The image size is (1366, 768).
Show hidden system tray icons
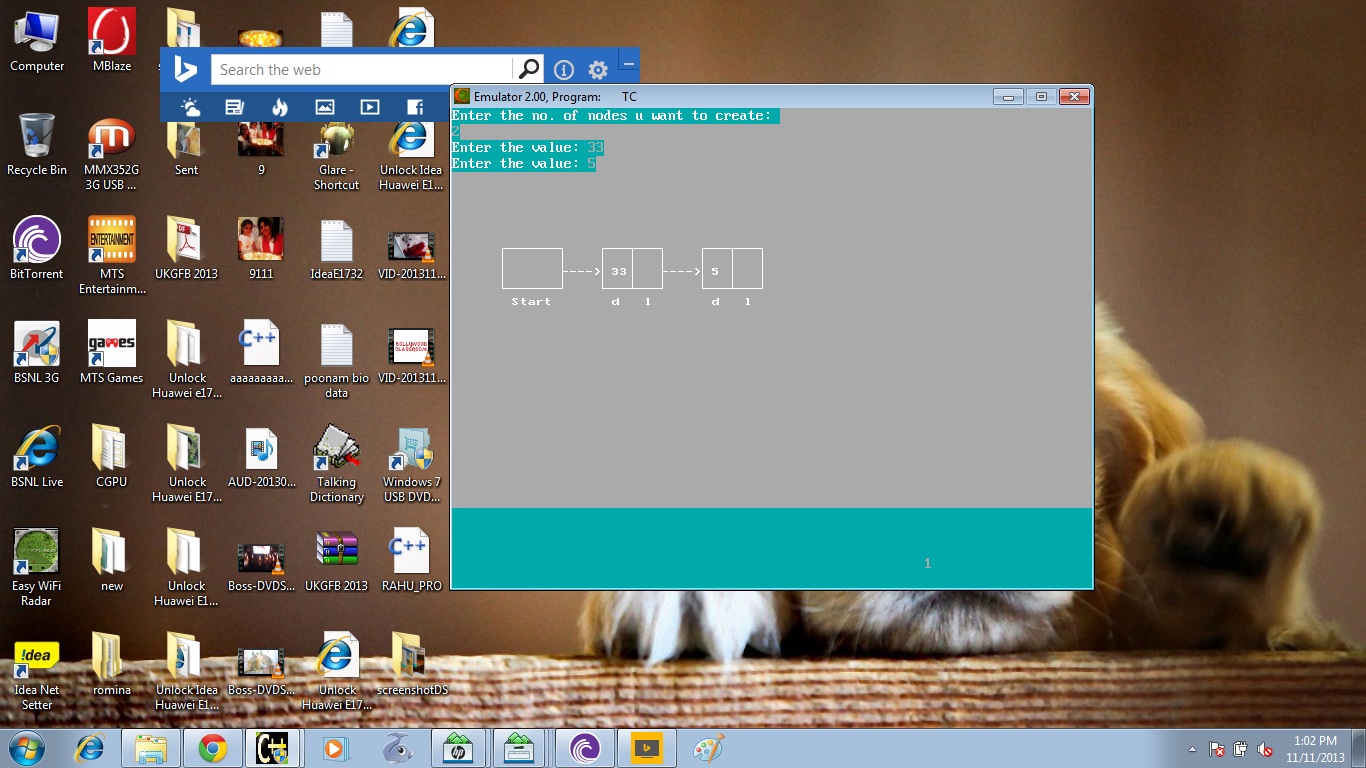1192,749
